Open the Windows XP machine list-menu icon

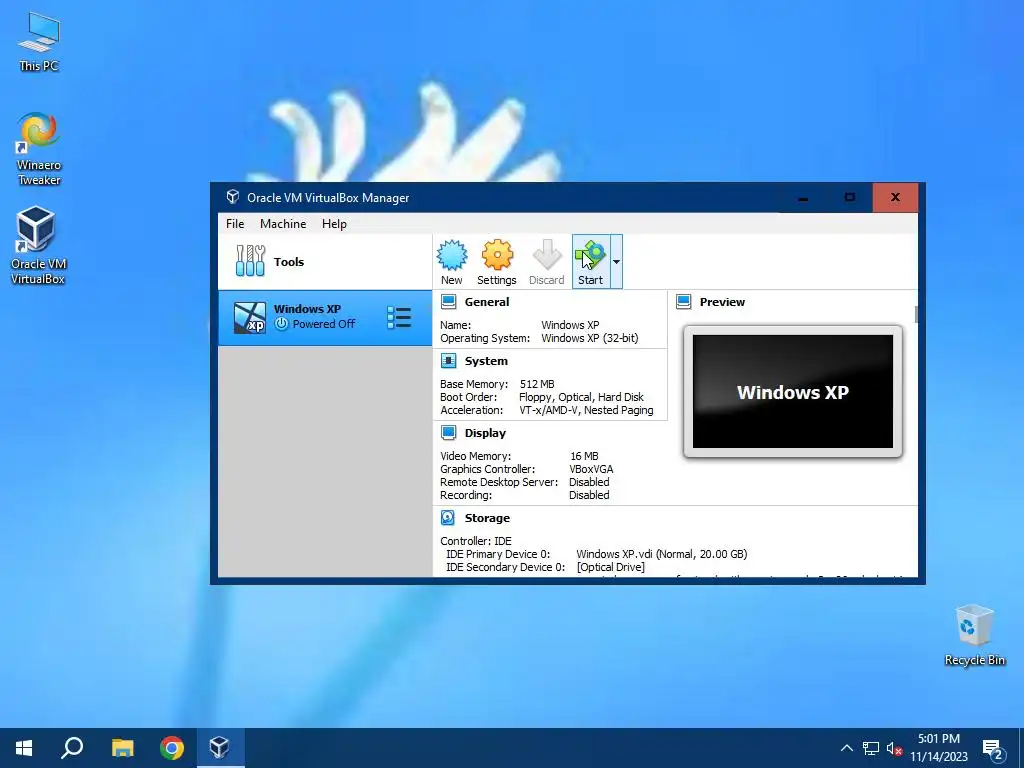coord(399,317)
